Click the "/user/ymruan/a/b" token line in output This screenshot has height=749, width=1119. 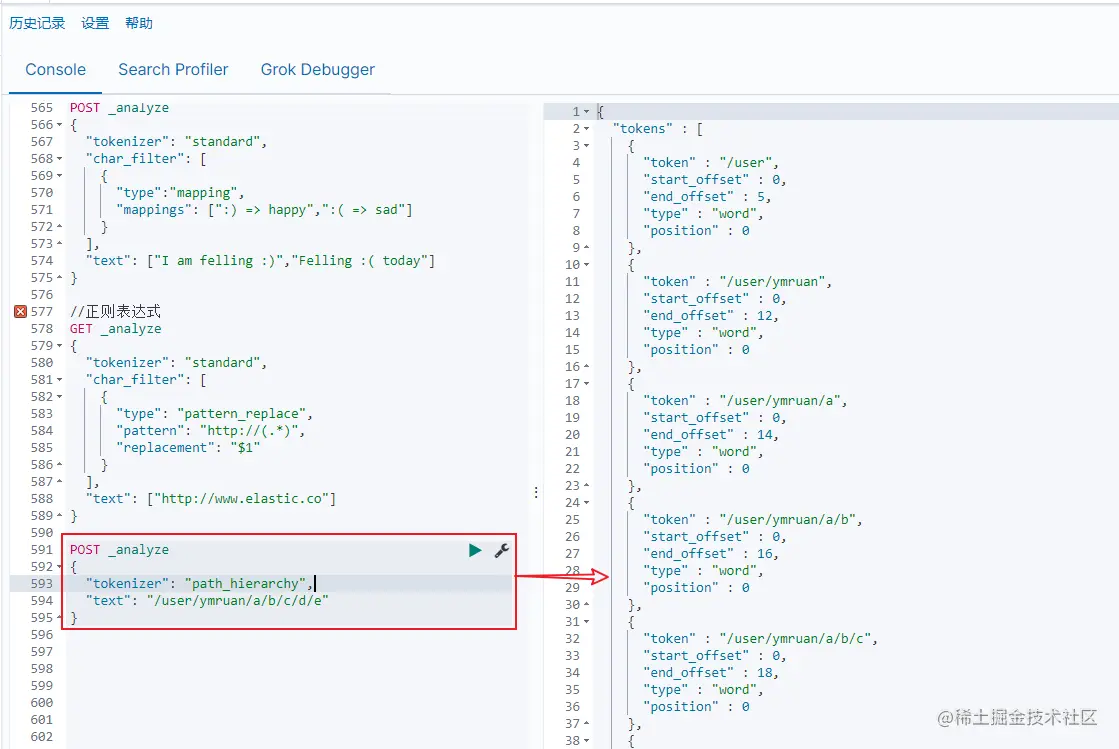point(753,520)
